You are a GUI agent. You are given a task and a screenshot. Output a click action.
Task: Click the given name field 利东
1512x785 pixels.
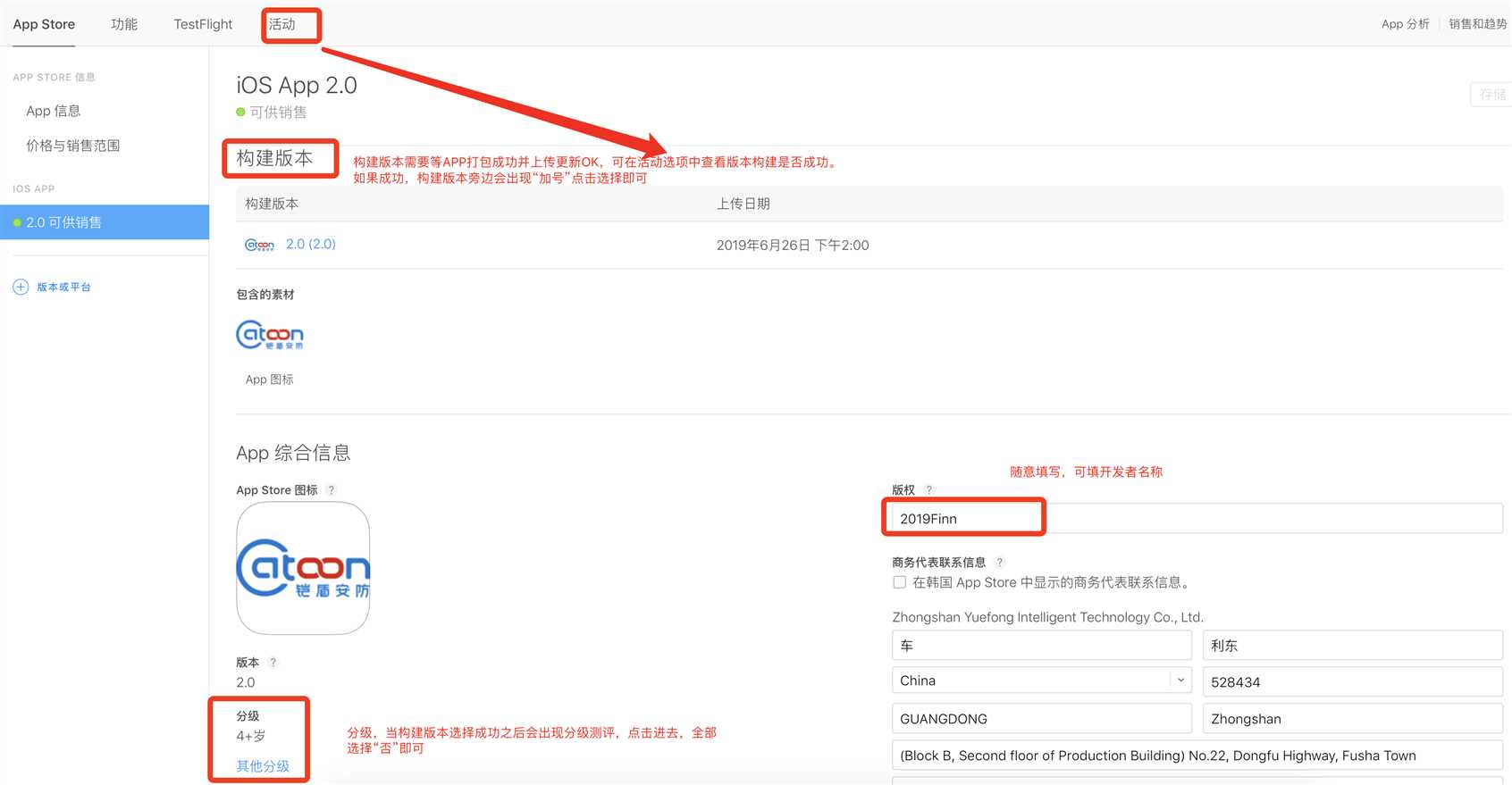point(1353,646)
